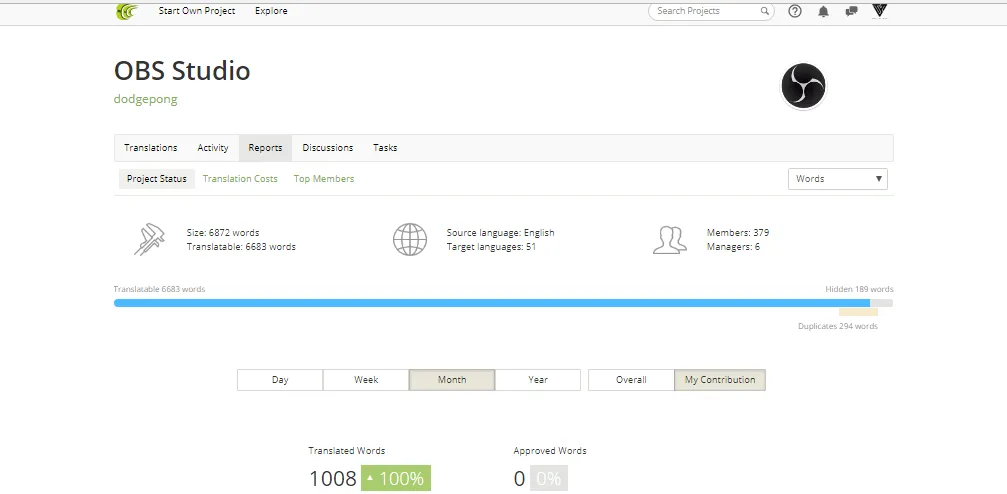Click 'Members: 379' text

(x=738, y=233)
